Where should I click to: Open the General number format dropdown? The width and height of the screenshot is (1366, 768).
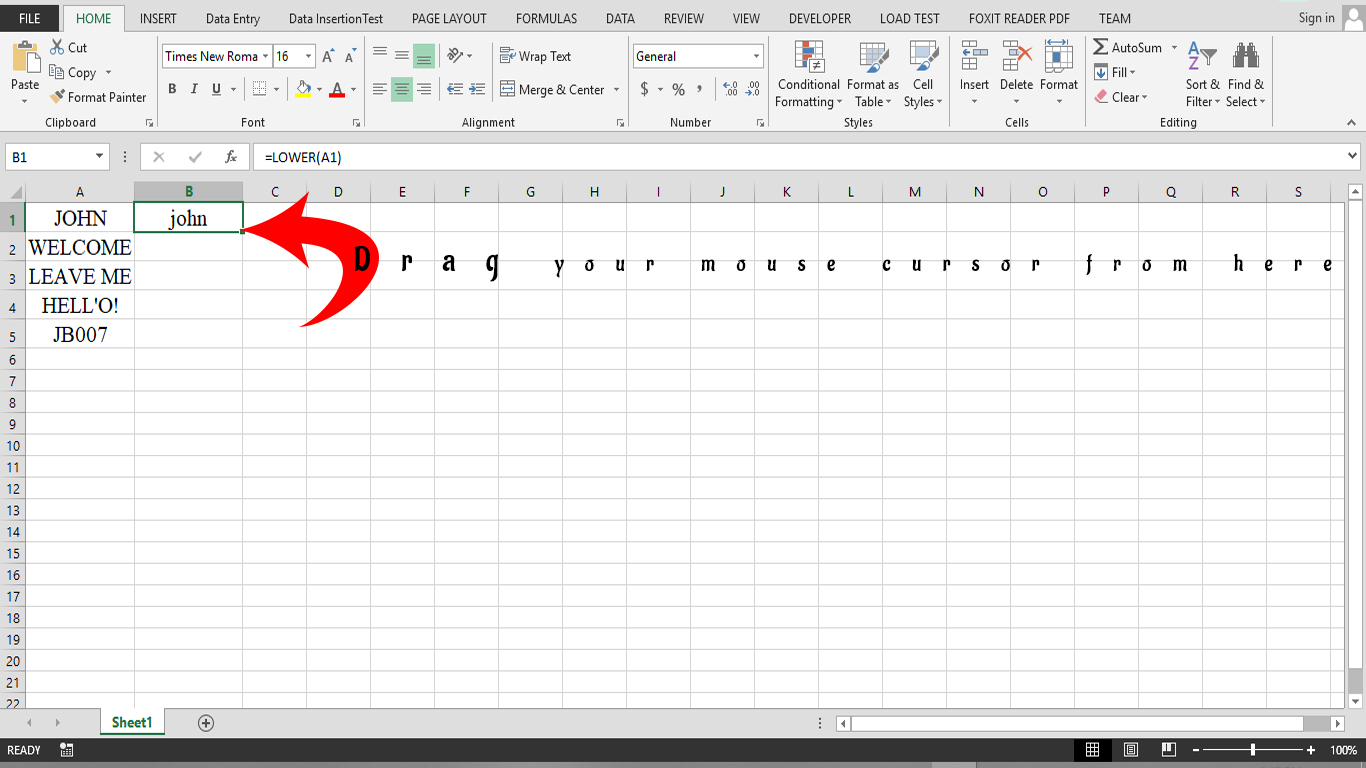[756, 57]
